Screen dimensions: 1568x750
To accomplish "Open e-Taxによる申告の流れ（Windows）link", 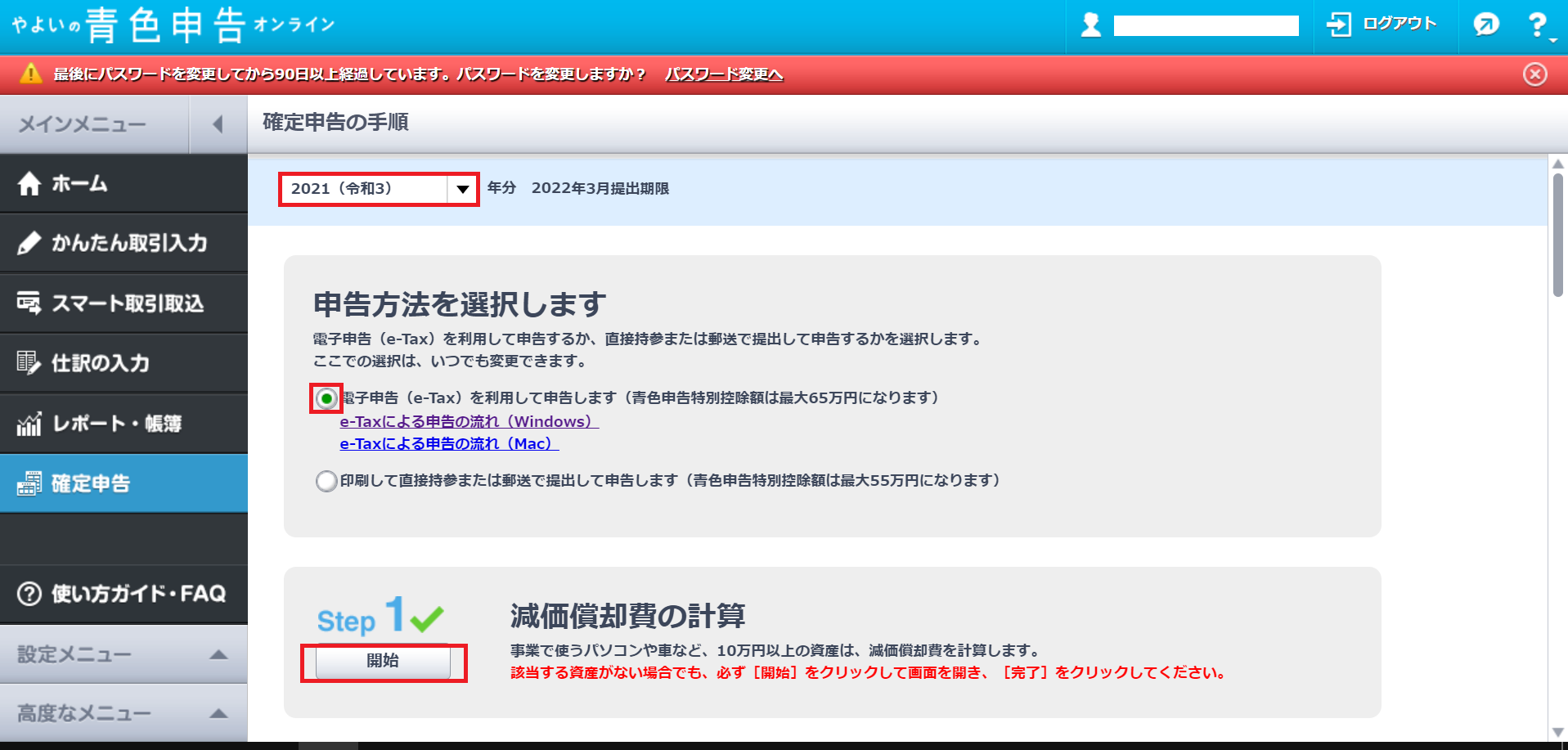I will tap(469, 421).
